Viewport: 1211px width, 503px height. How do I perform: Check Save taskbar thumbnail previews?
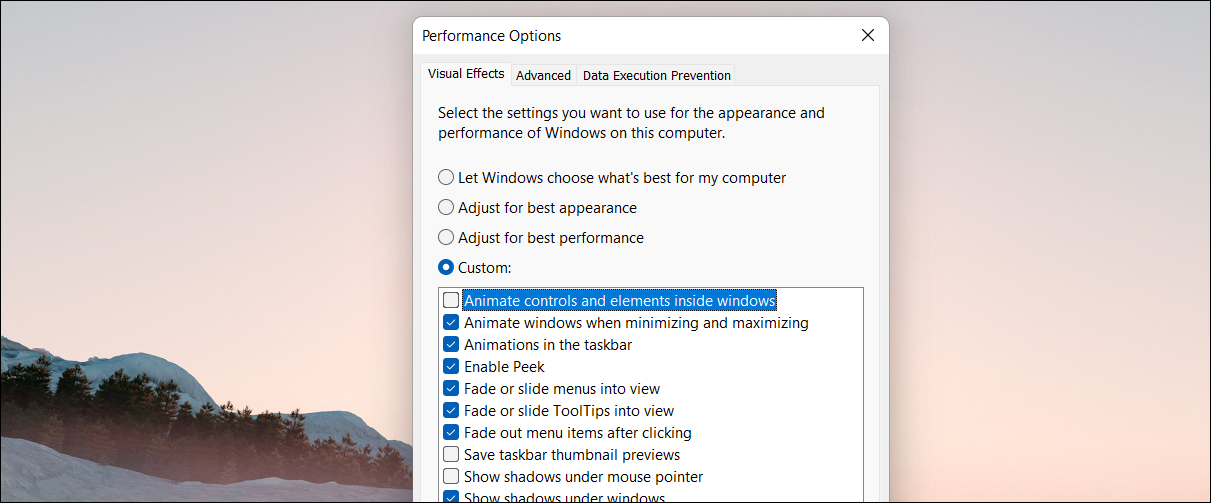coord(452,455)
